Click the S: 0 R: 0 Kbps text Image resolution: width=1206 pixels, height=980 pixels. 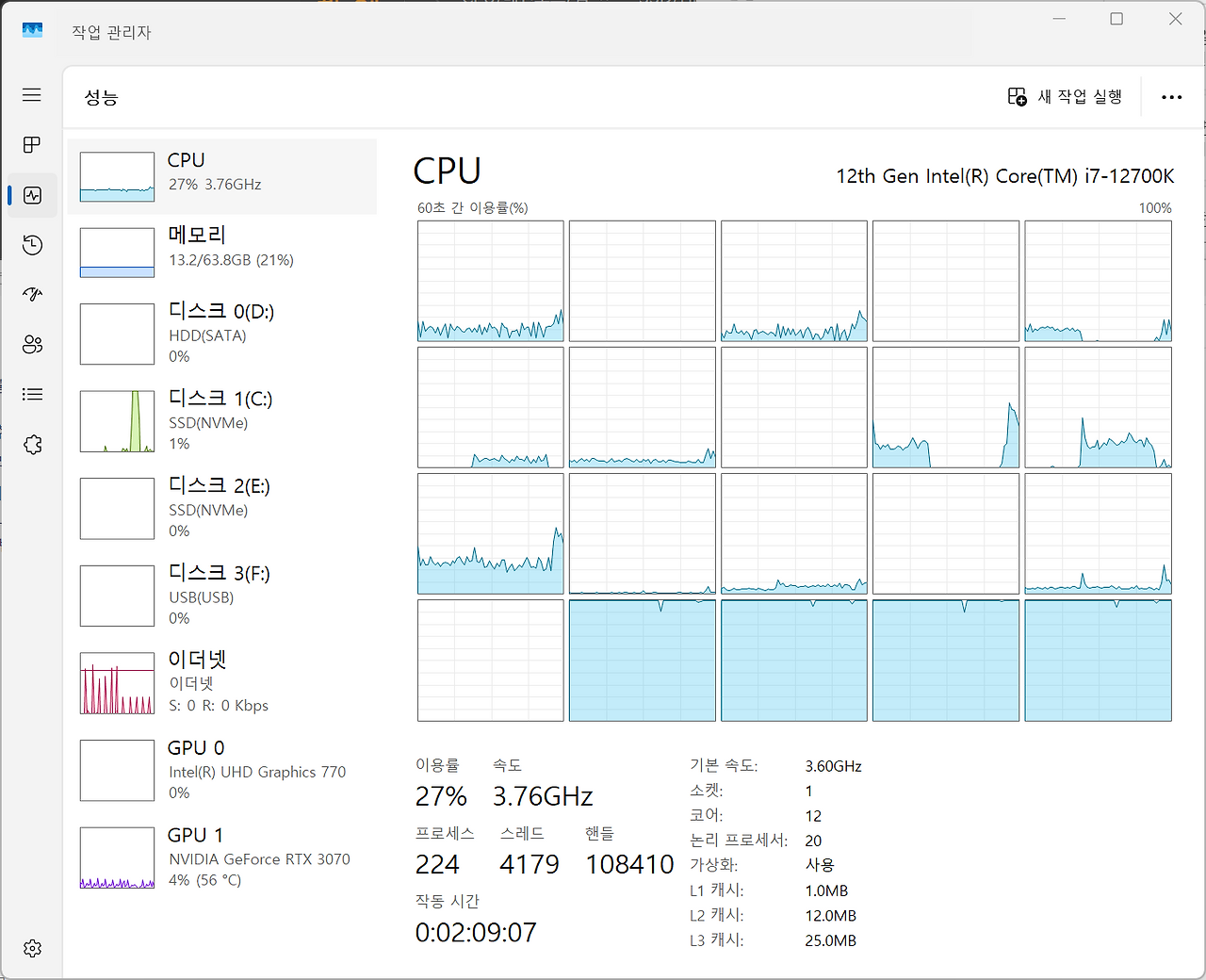[219, 706]
